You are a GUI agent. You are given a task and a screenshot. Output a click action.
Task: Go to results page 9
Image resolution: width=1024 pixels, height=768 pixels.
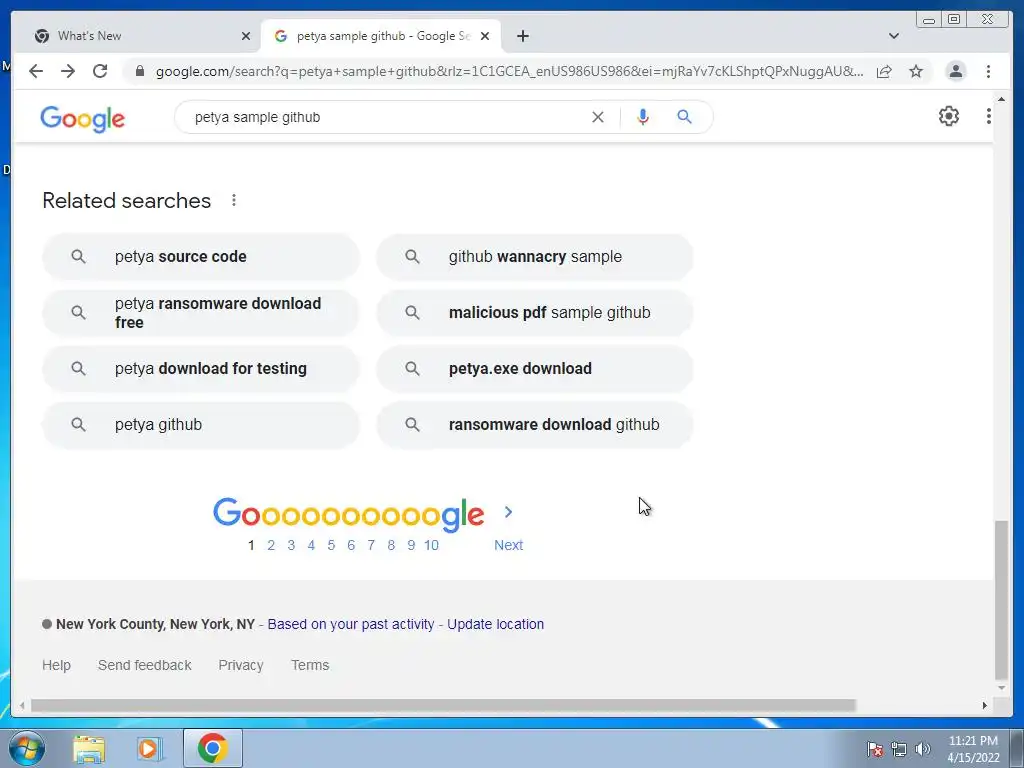pos(411,545)
